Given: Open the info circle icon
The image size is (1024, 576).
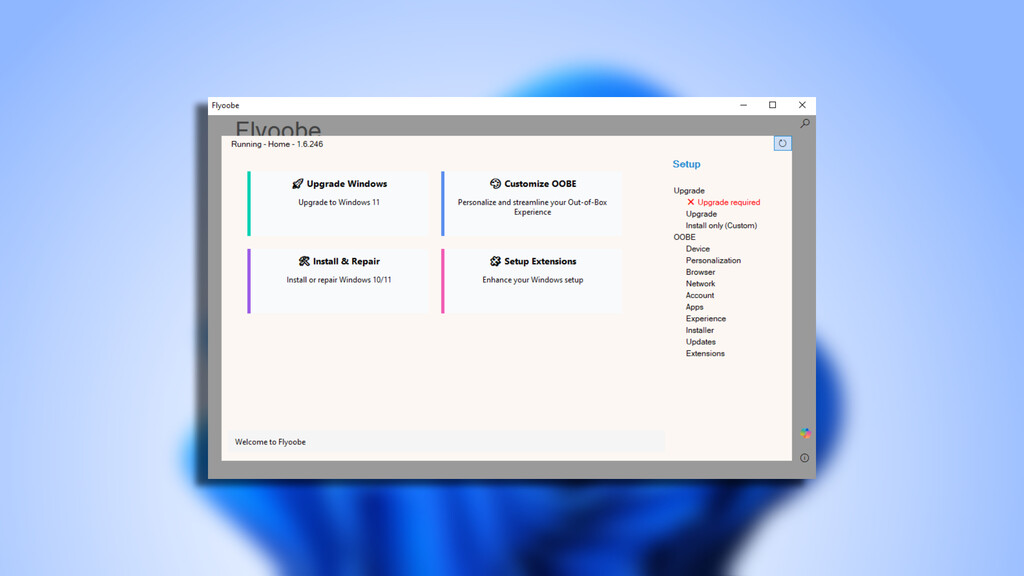Looking at the screenshot, I should 805,458.
